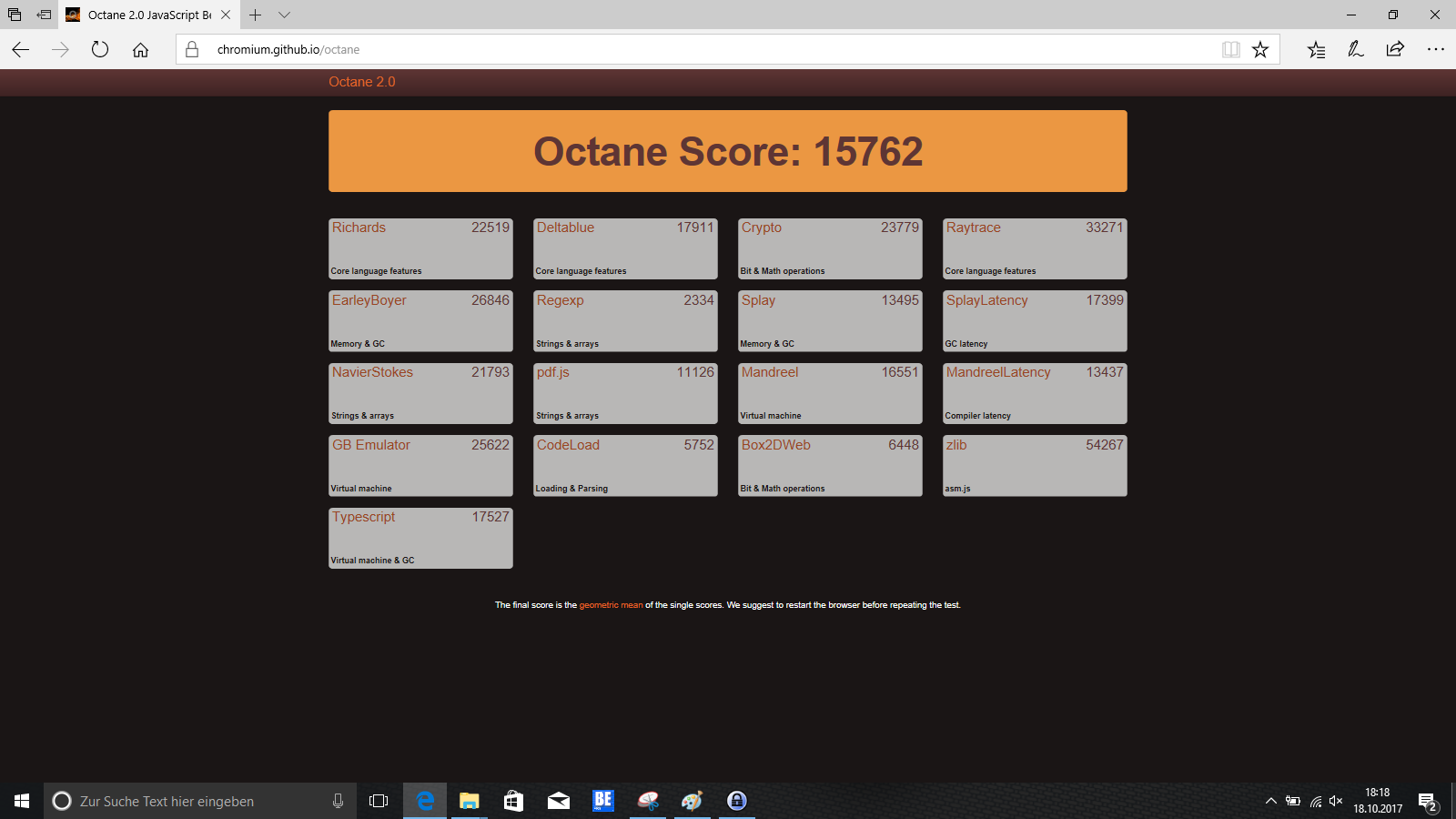Open the Richards benchmark tile

click(420, 248)
